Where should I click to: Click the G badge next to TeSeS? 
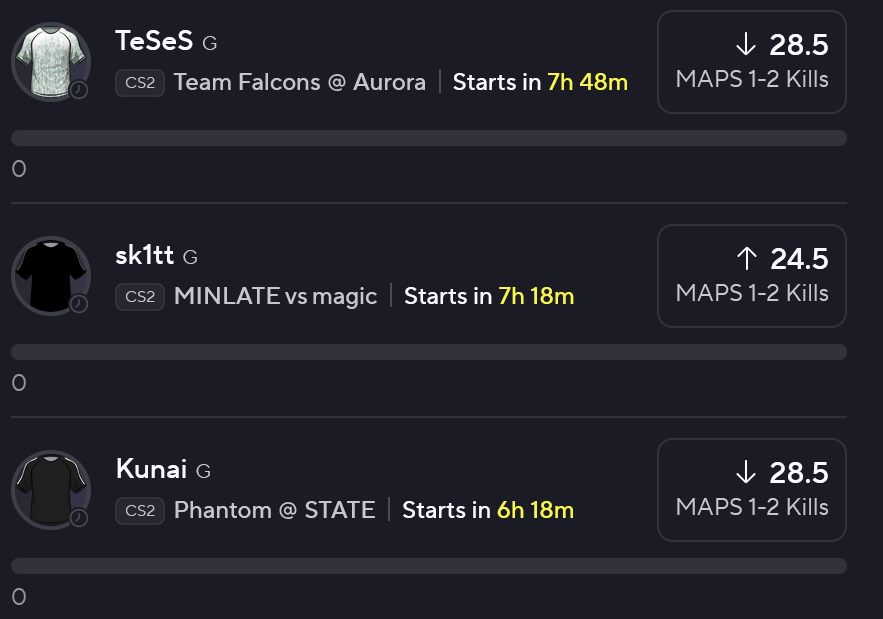click(210, 43)
